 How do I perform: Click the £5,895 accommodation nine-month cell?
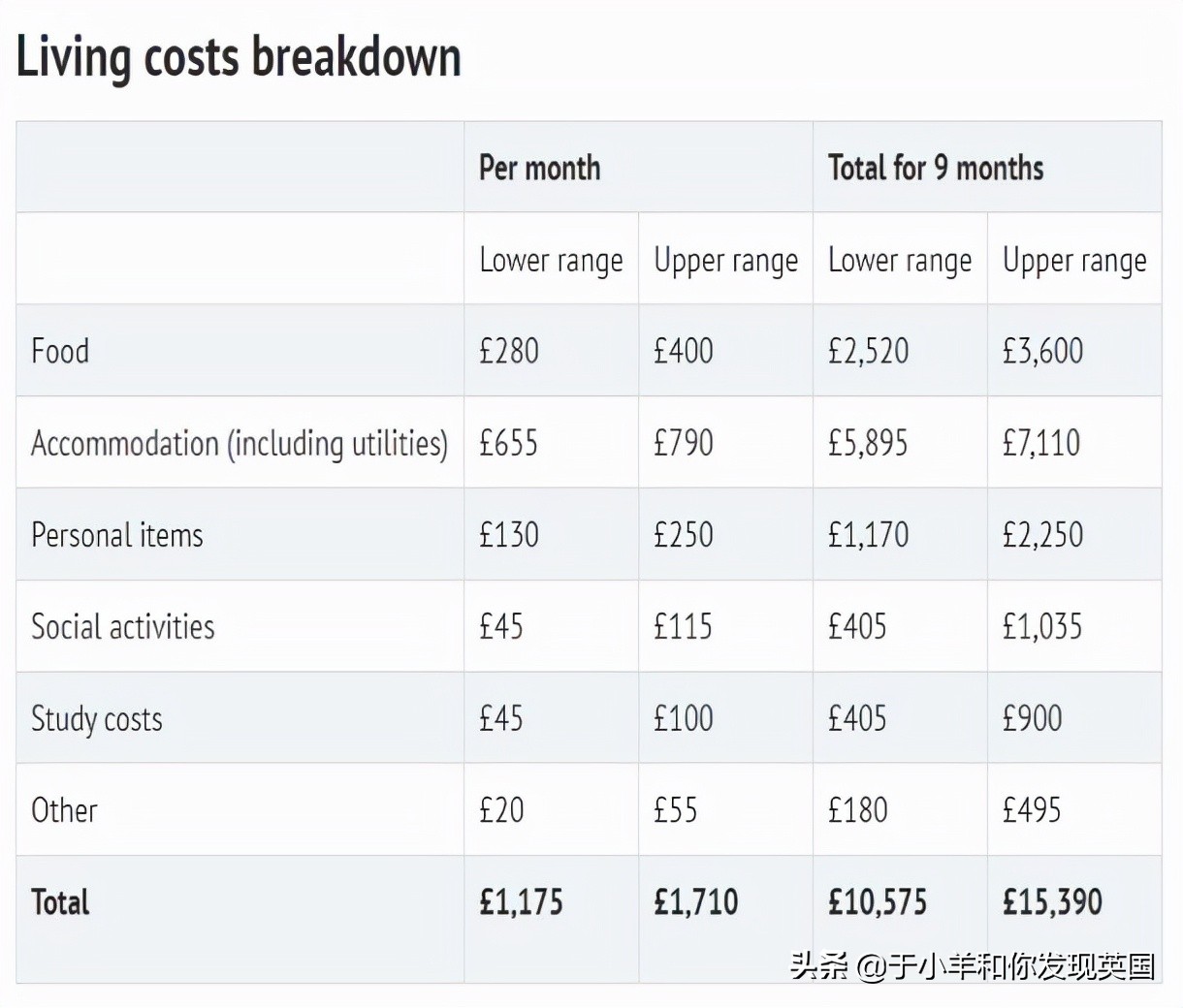pos(868,443)
